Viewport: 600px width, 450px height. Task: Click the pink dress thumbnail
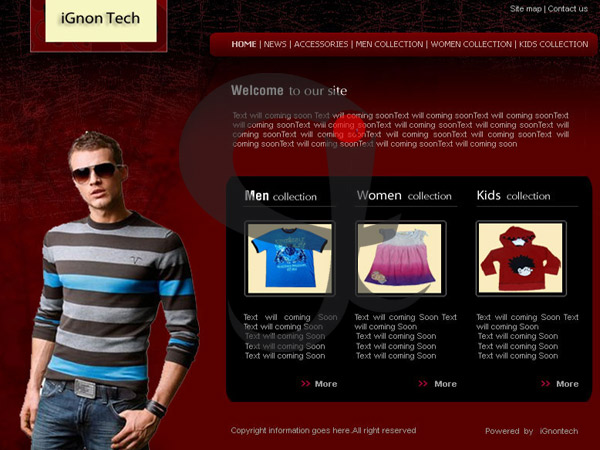pos(400,258)
